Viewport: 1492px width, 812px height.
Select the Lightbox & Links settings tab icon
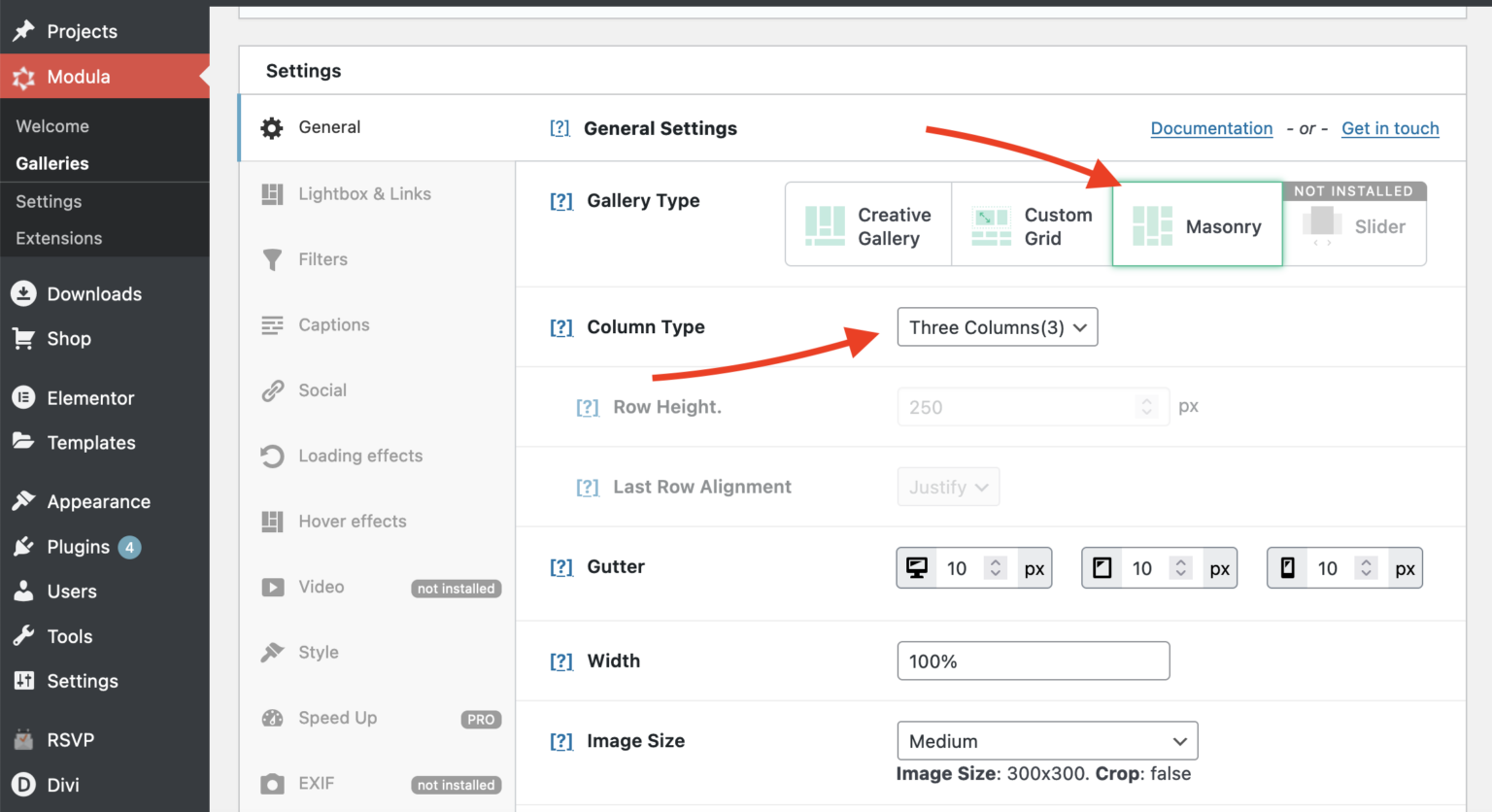[273, 193]
